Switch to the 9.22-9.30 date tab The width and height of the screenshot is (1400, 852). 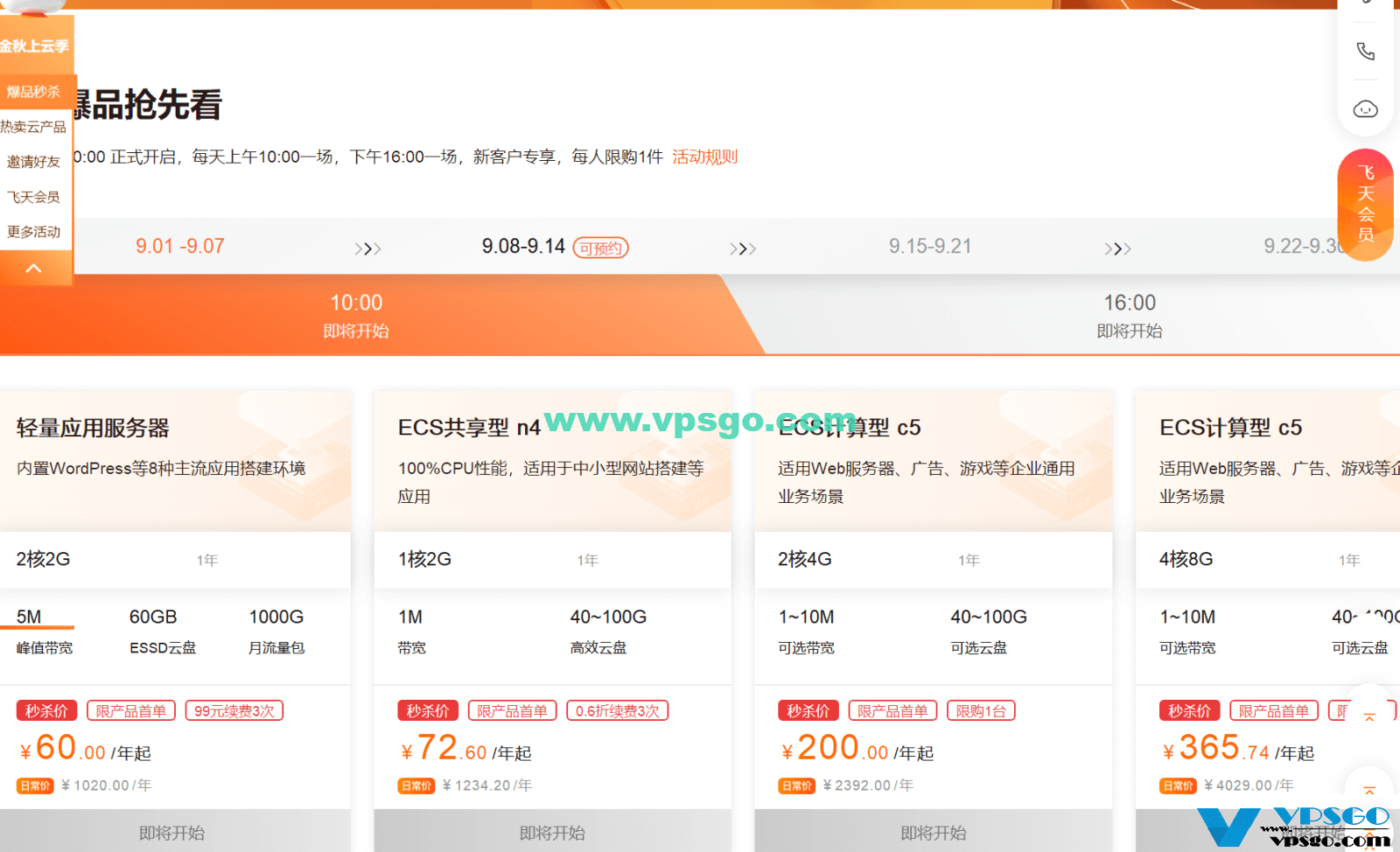point(1304,247)
